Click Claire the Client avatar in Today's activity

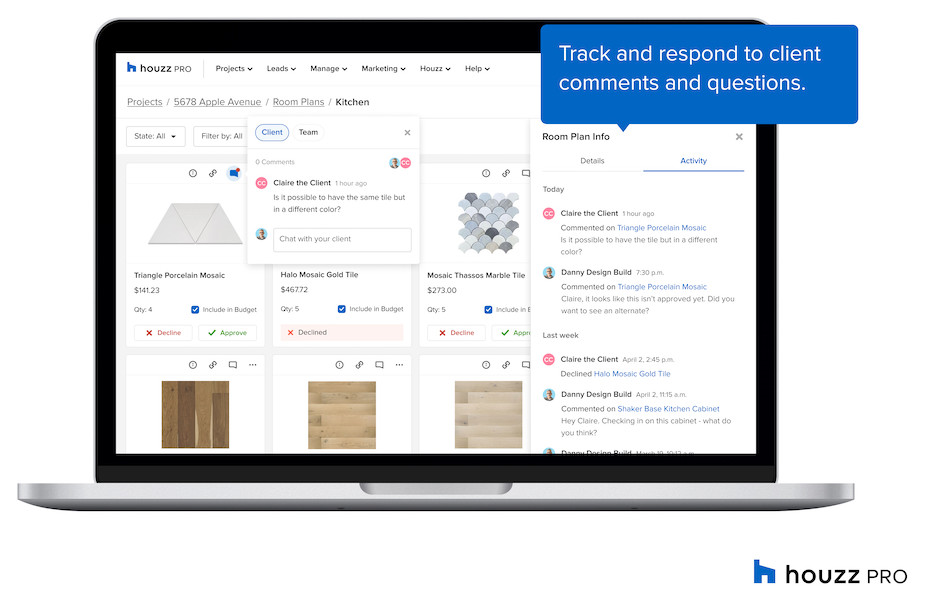point(549,213)
